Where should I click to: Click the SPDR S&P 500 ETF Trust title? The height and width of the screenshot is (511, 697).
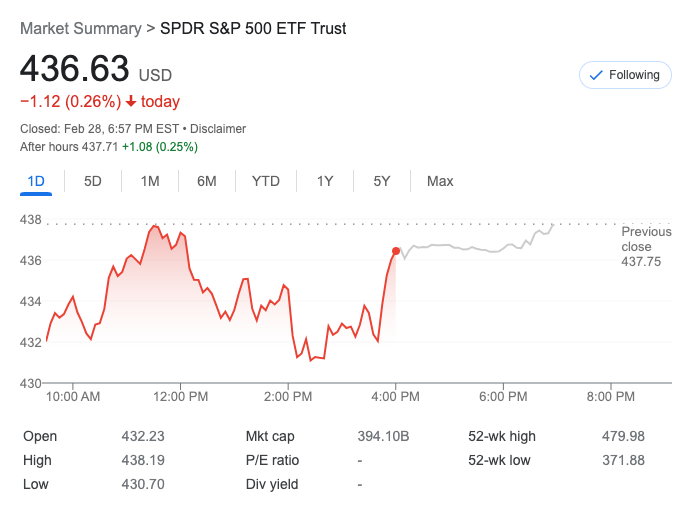253,29
